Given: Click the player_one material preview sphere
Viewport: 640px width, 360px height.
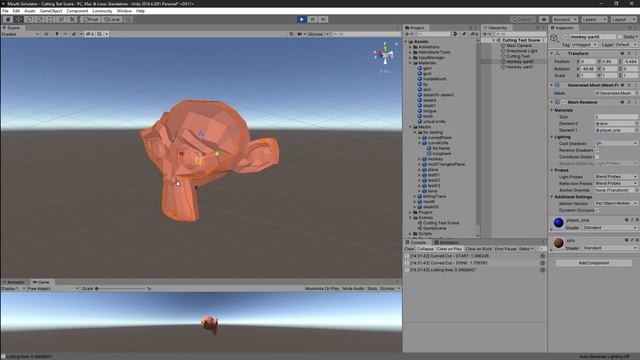Looking at the screenshot, I should coord(558,222).
